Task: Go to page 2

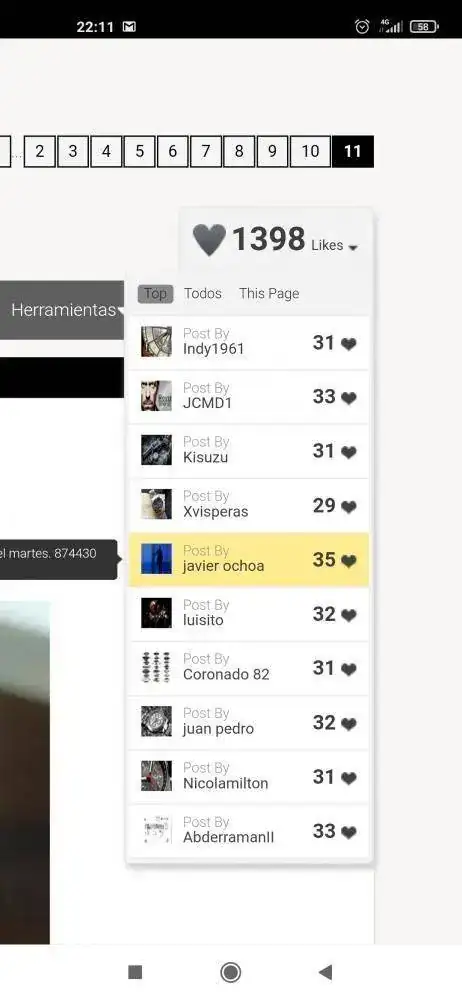Action: coord(40,151)
